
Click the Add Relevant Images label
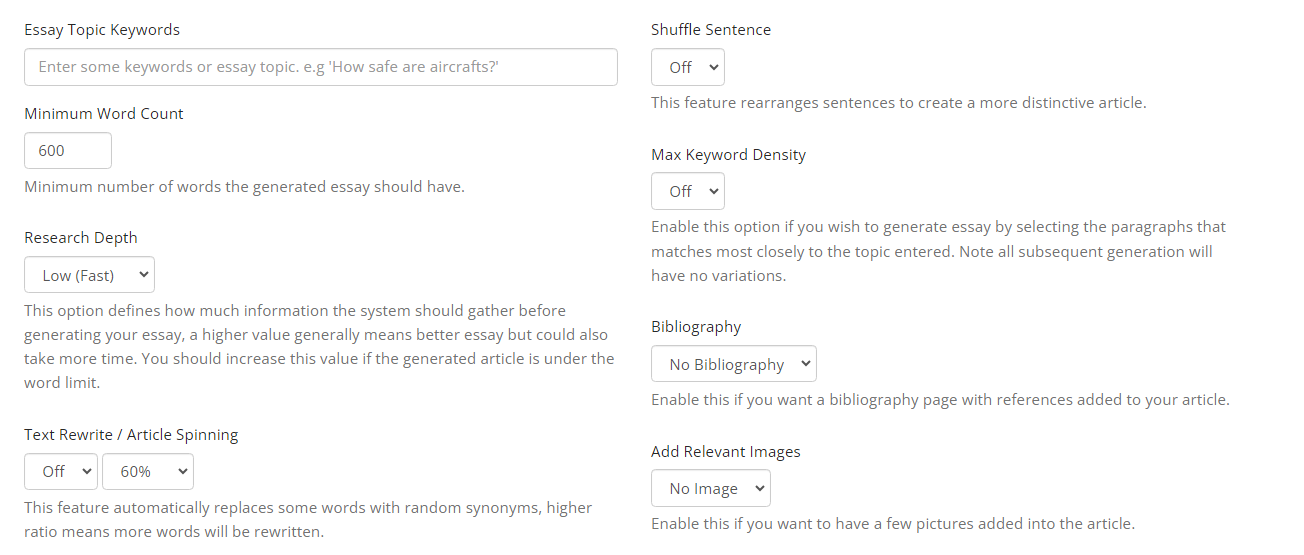click(x=726, y=452)
